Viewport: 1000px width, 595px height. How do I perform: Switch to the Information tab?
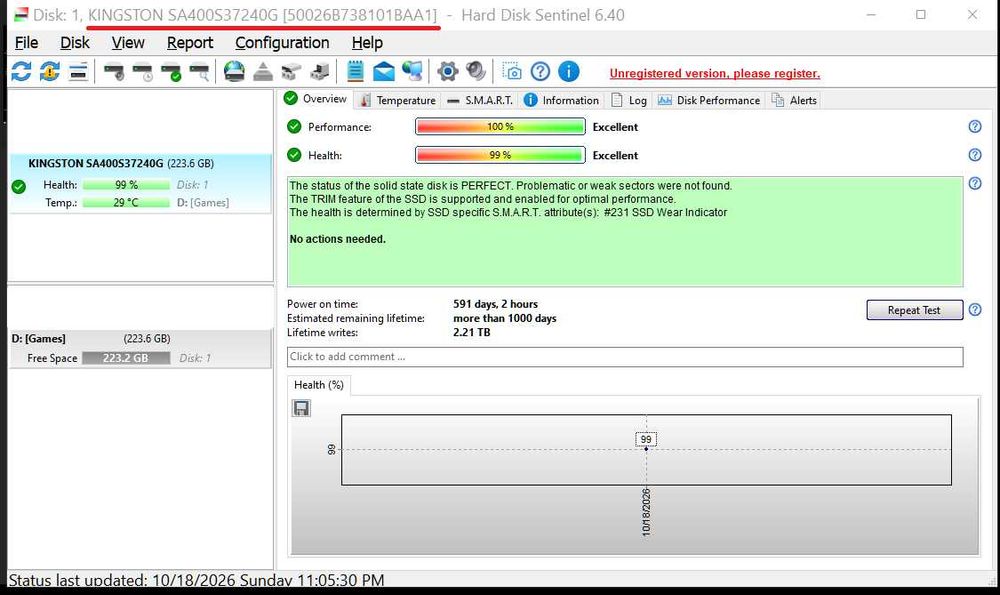(562, 100)
